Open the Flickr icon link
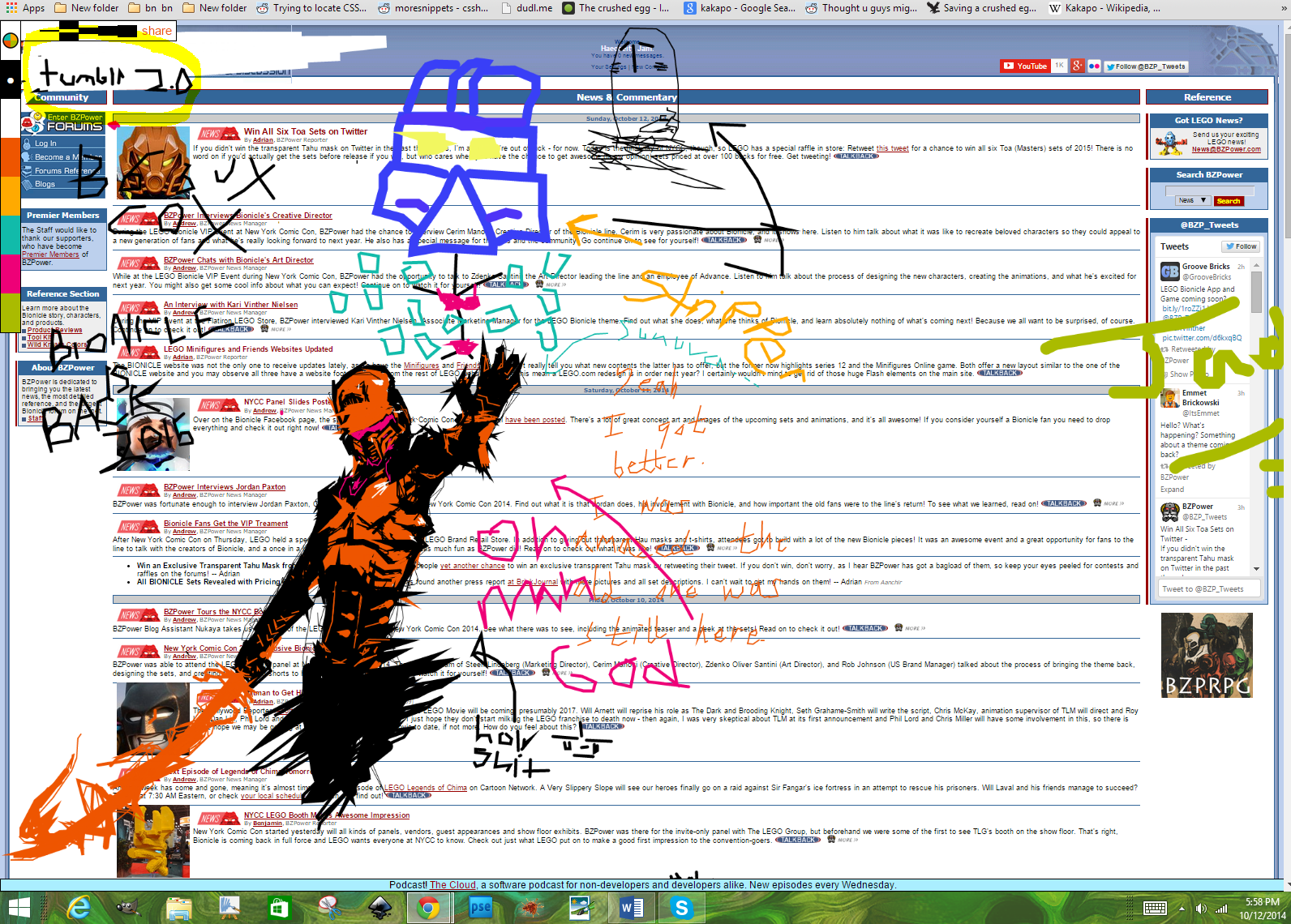Screen dimensions: 1291x924 (1094, 66)
